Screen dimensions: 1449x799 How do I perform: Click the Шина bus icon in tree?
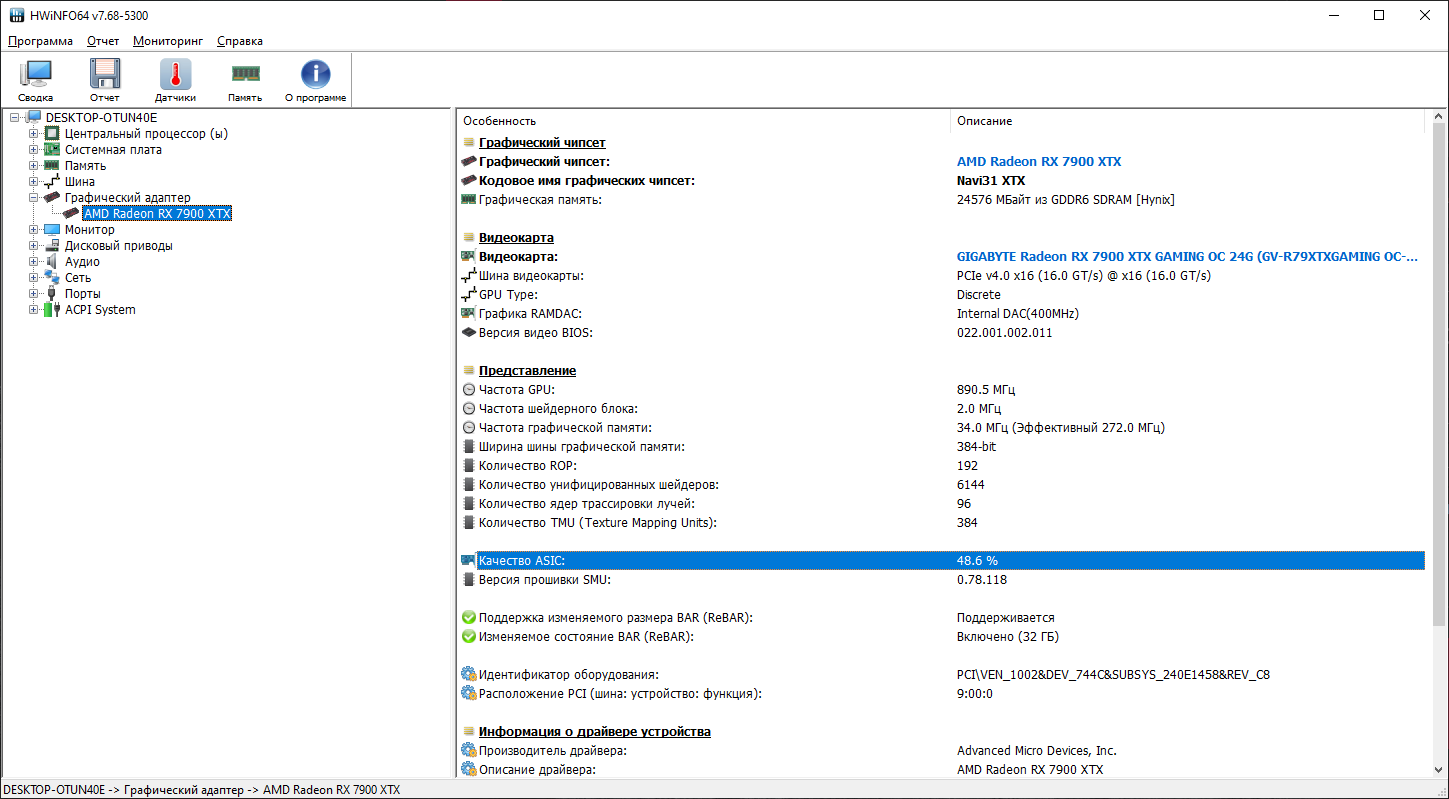coord(53,182)
